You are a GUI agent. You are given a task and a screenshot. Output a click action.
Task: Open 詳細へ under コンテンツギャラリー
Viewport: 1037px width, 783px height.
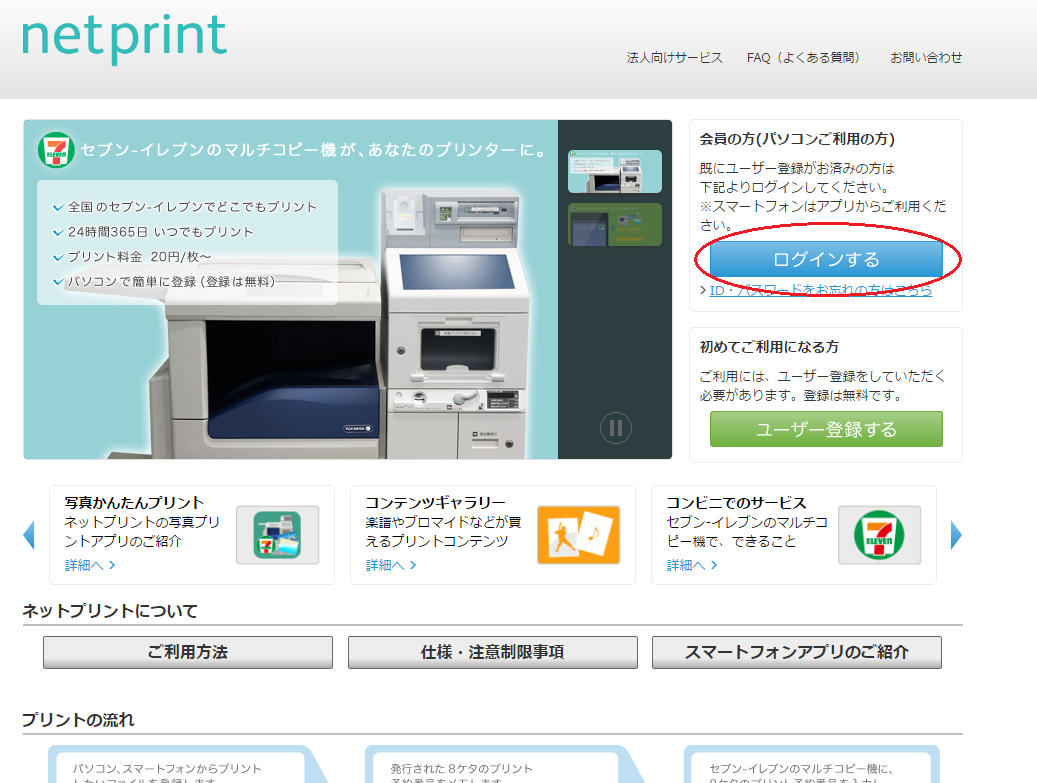pyautogui.click(x=391, y=565)
